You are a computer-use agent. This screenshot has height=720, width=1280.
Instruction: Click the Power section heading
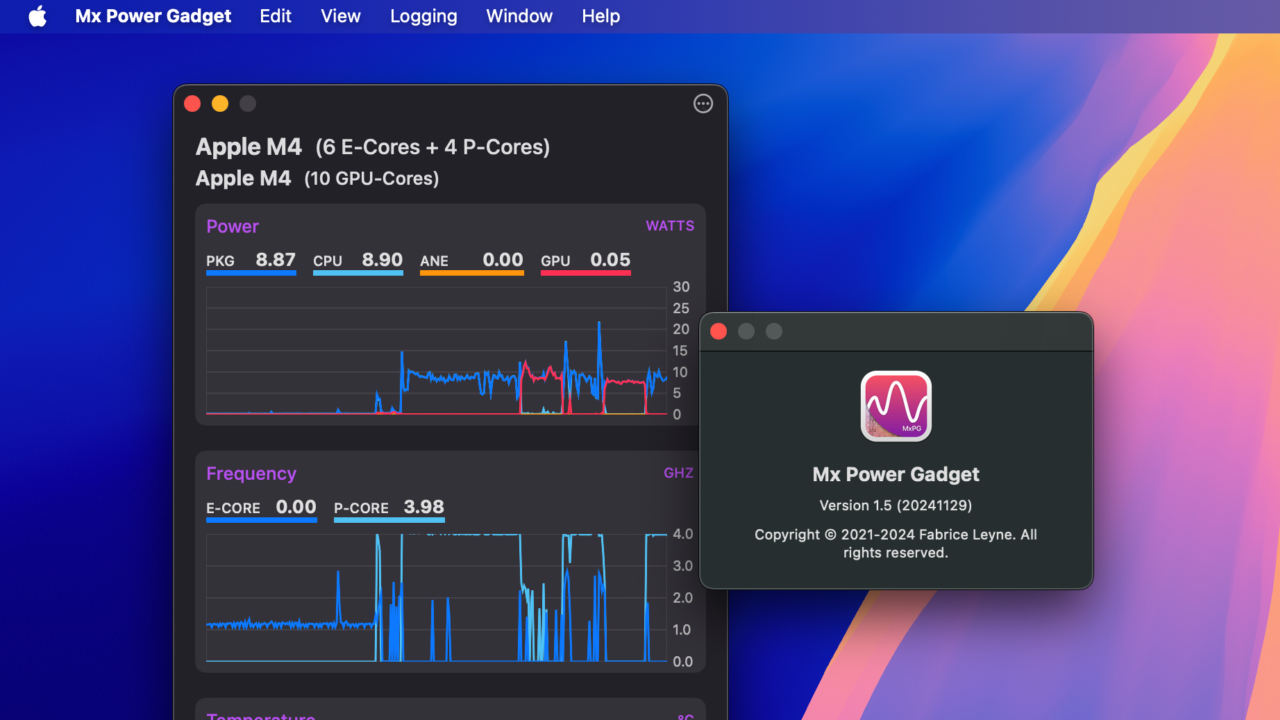point(232,227)
